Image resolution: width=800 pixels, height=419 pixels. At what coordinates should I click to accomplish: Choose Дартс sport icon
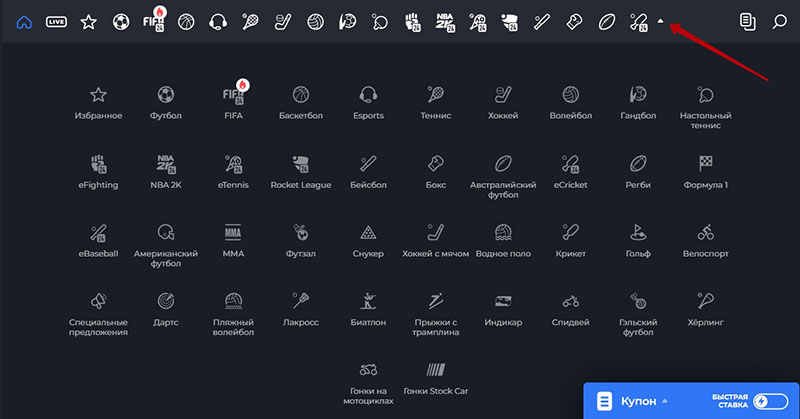[x=166, y=308]
